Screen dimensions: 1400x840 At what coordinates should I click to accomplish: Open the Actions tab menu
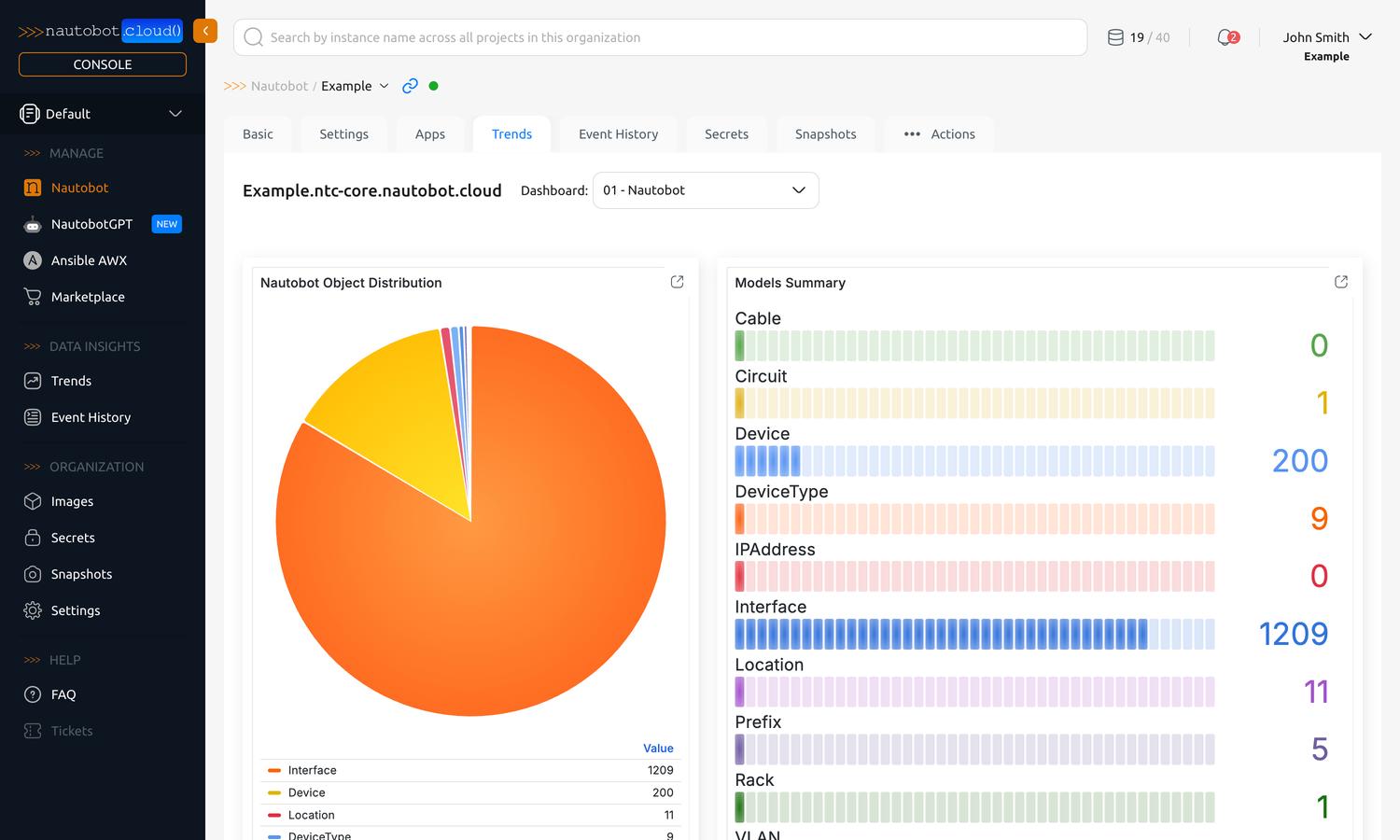[940, 133]
